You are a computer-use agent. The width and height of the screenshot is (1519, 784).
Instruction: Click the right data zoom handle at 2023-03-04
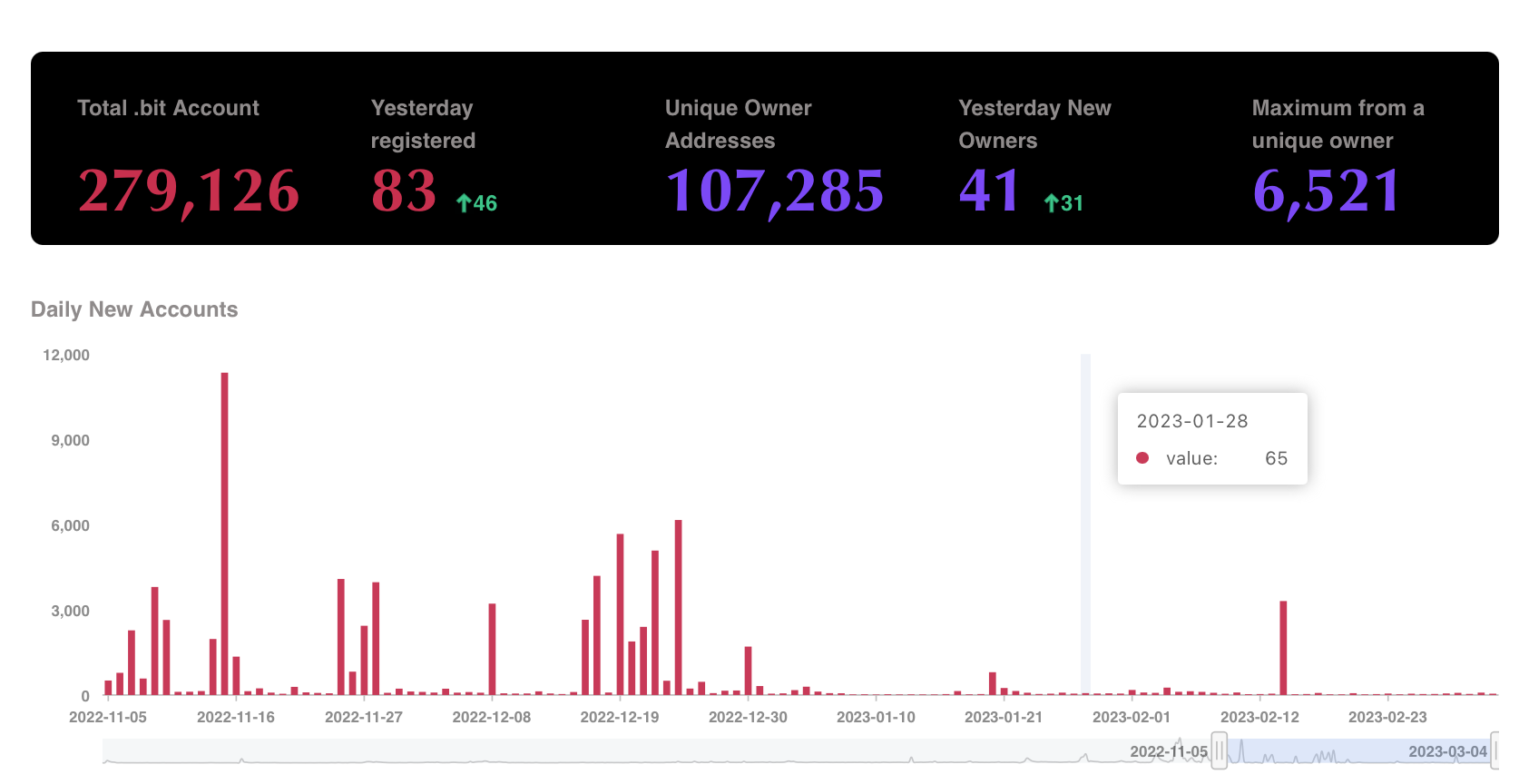(1494, 750)
